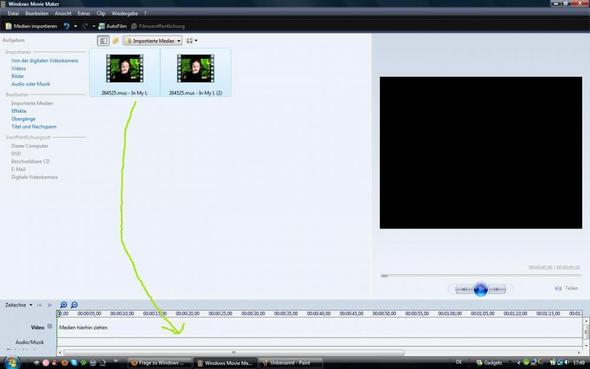Click the Filmveröffentlichung button
590x369 pixels.
point(158,26)
